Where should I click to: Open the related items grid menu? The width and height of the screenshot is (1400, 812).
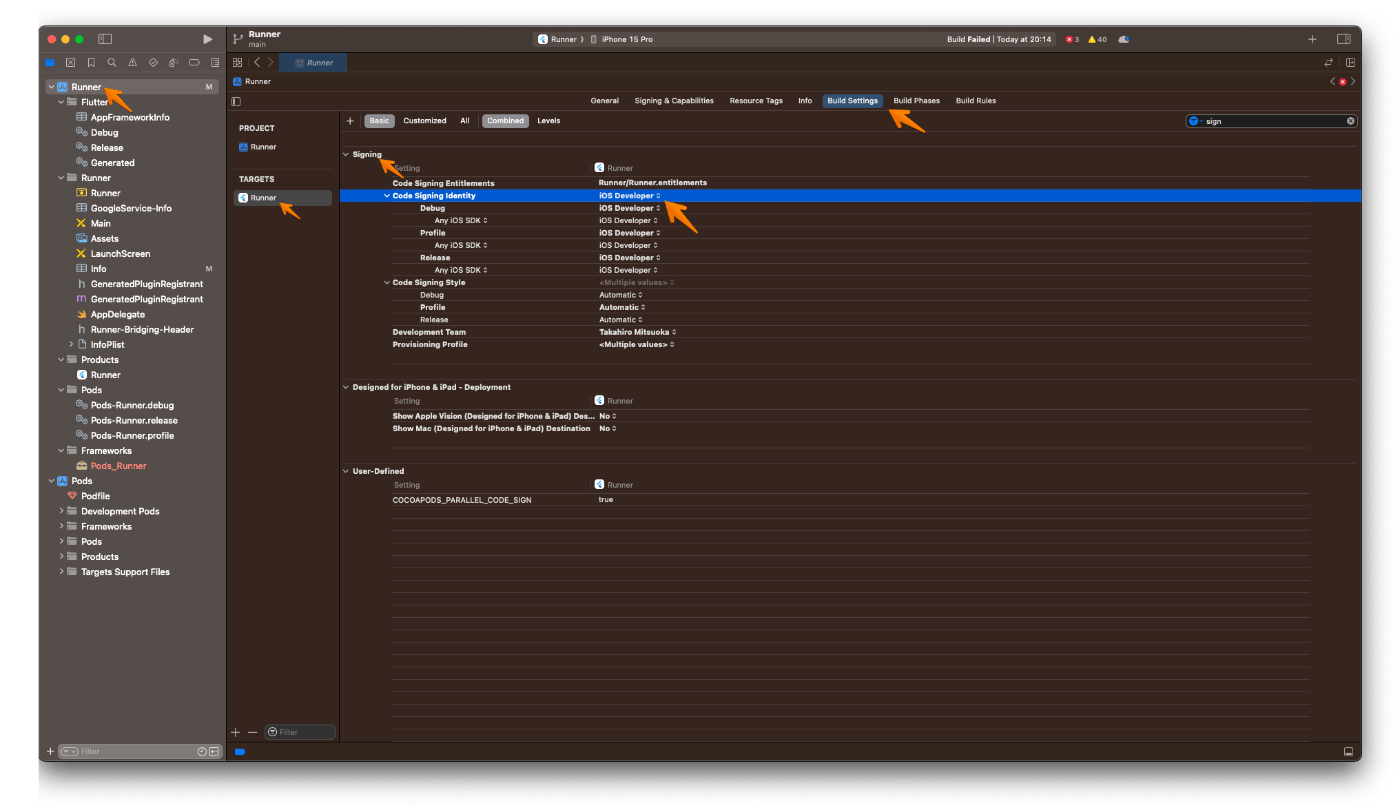pos(237,62)
